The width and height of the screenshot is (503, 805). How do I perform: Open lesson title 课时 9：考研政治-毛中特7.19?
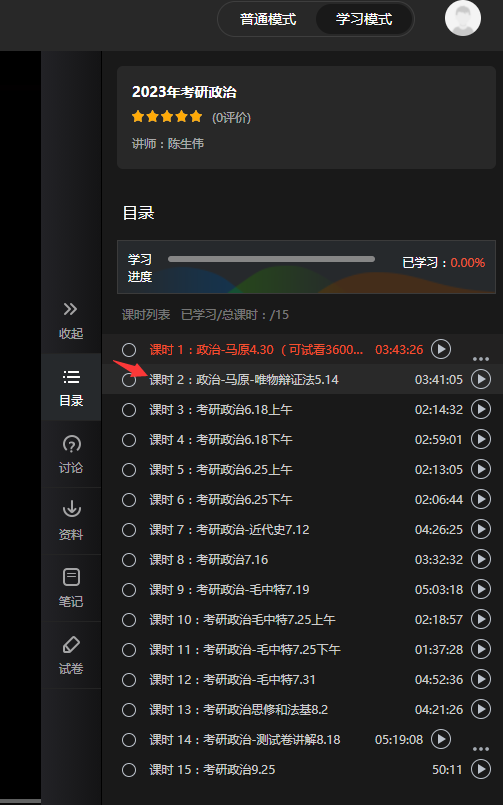229,589
